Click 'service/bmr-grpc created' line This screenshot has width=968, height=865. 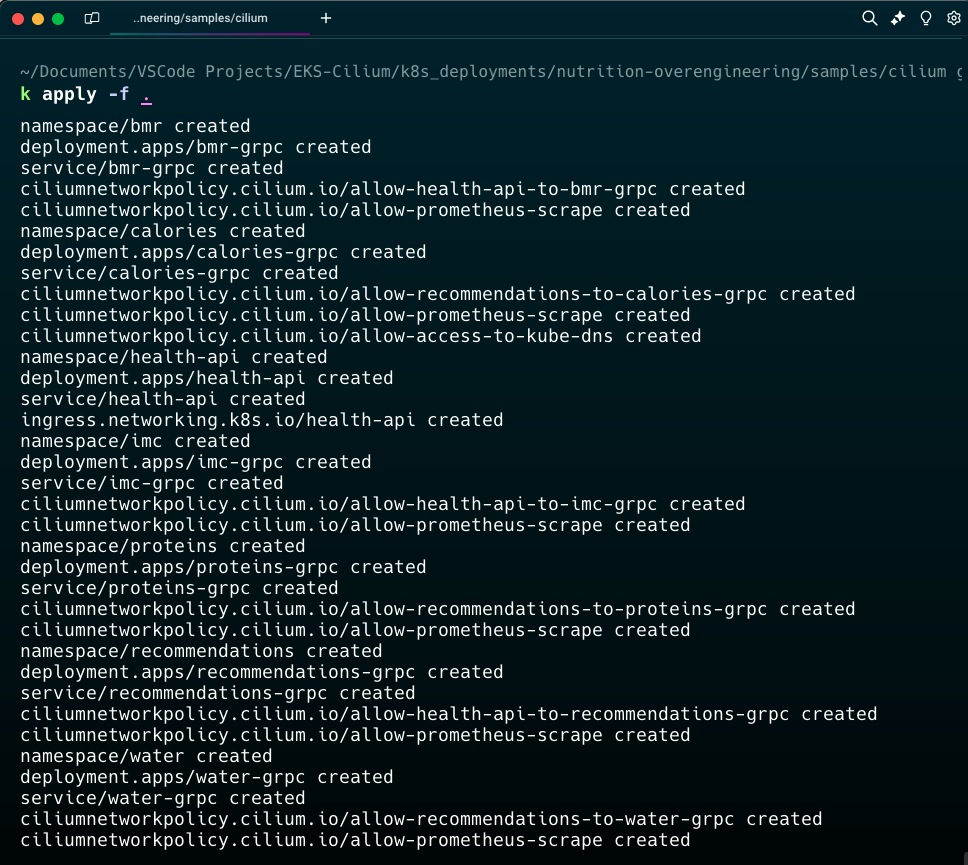(152, 168)
